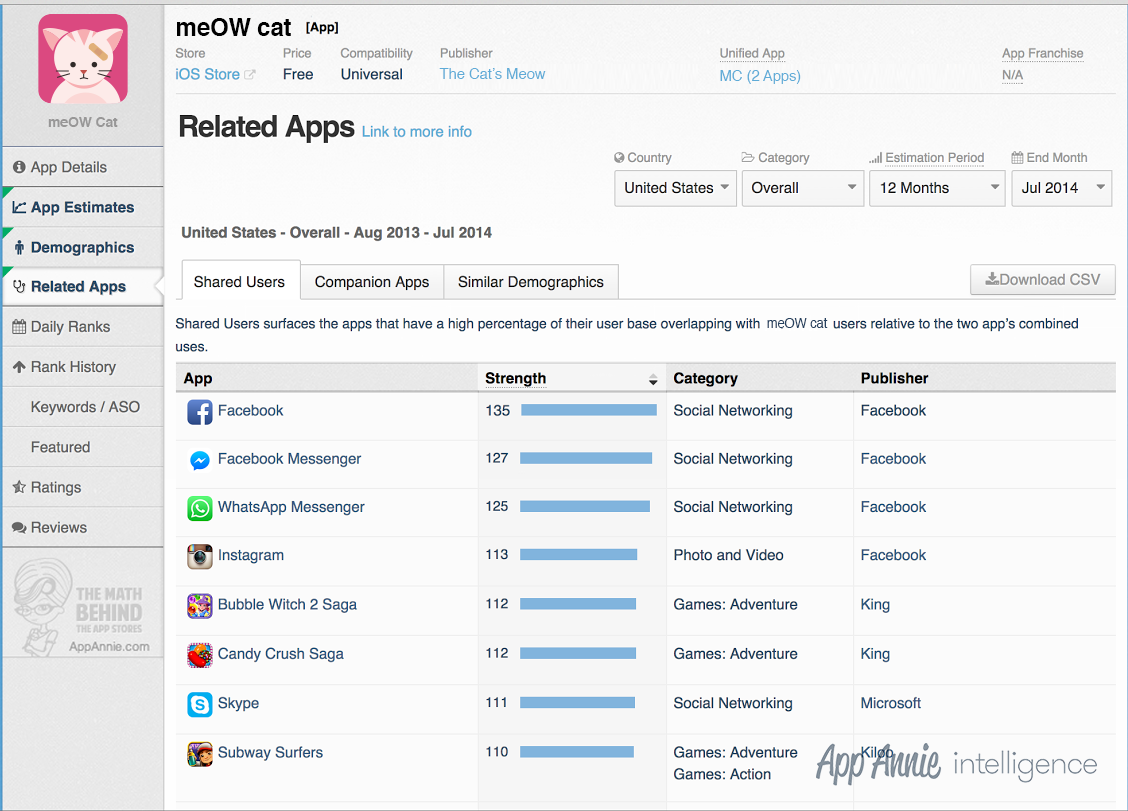Click 'Photo and Video' category text
The image size is (1128, 811).
pos(728,555)
